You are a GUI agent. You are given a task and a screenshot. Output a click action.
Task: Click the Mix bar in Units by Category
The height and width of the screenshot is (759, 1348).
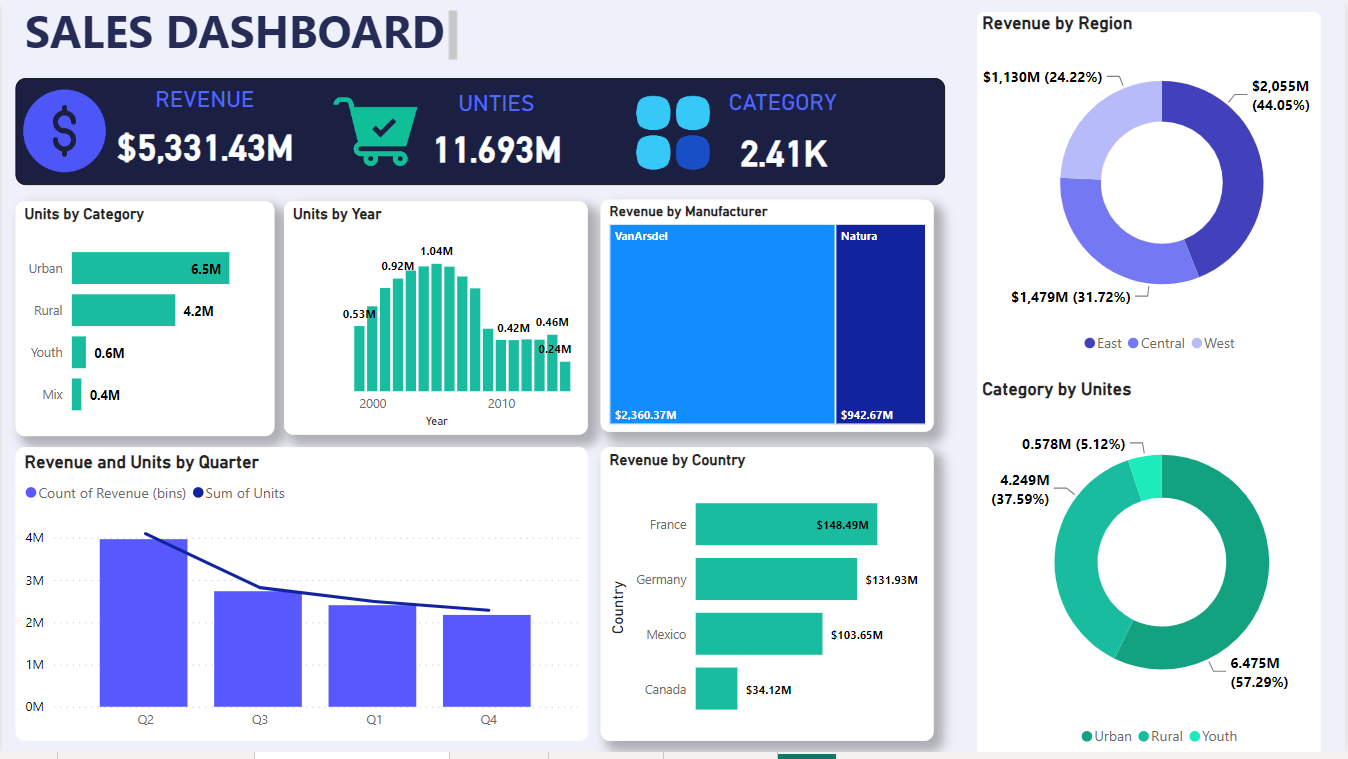coord(78,395)
